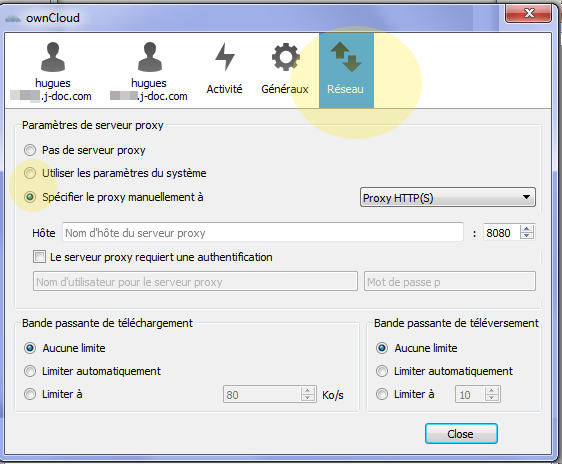The image size is (562, 464).
Task: Select upload 'Limiter à' option
Action: pos(382,394)
